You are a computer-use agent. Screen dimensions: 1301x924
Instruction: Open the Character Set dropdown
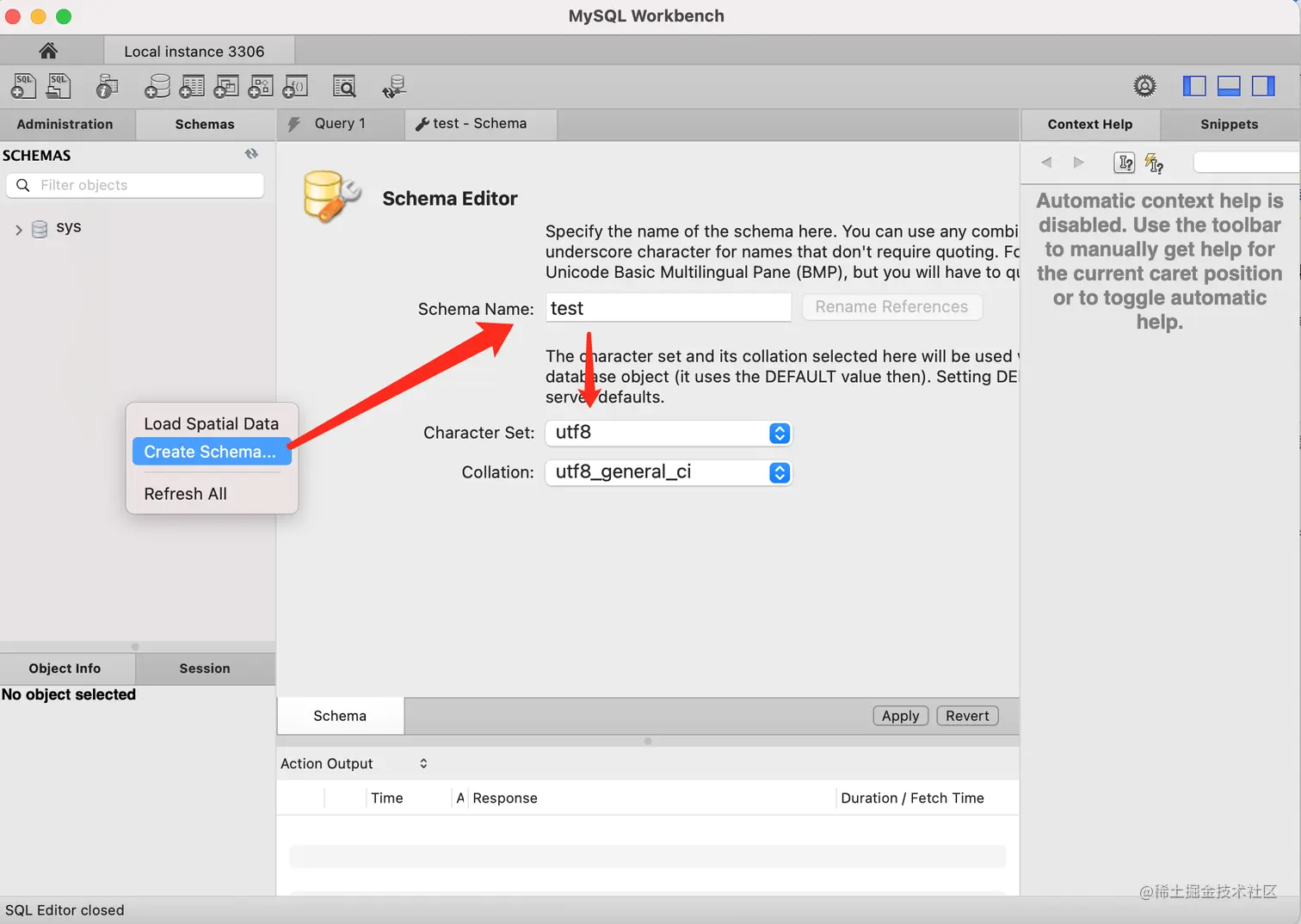pyautogui.click(x=669, y=433)
